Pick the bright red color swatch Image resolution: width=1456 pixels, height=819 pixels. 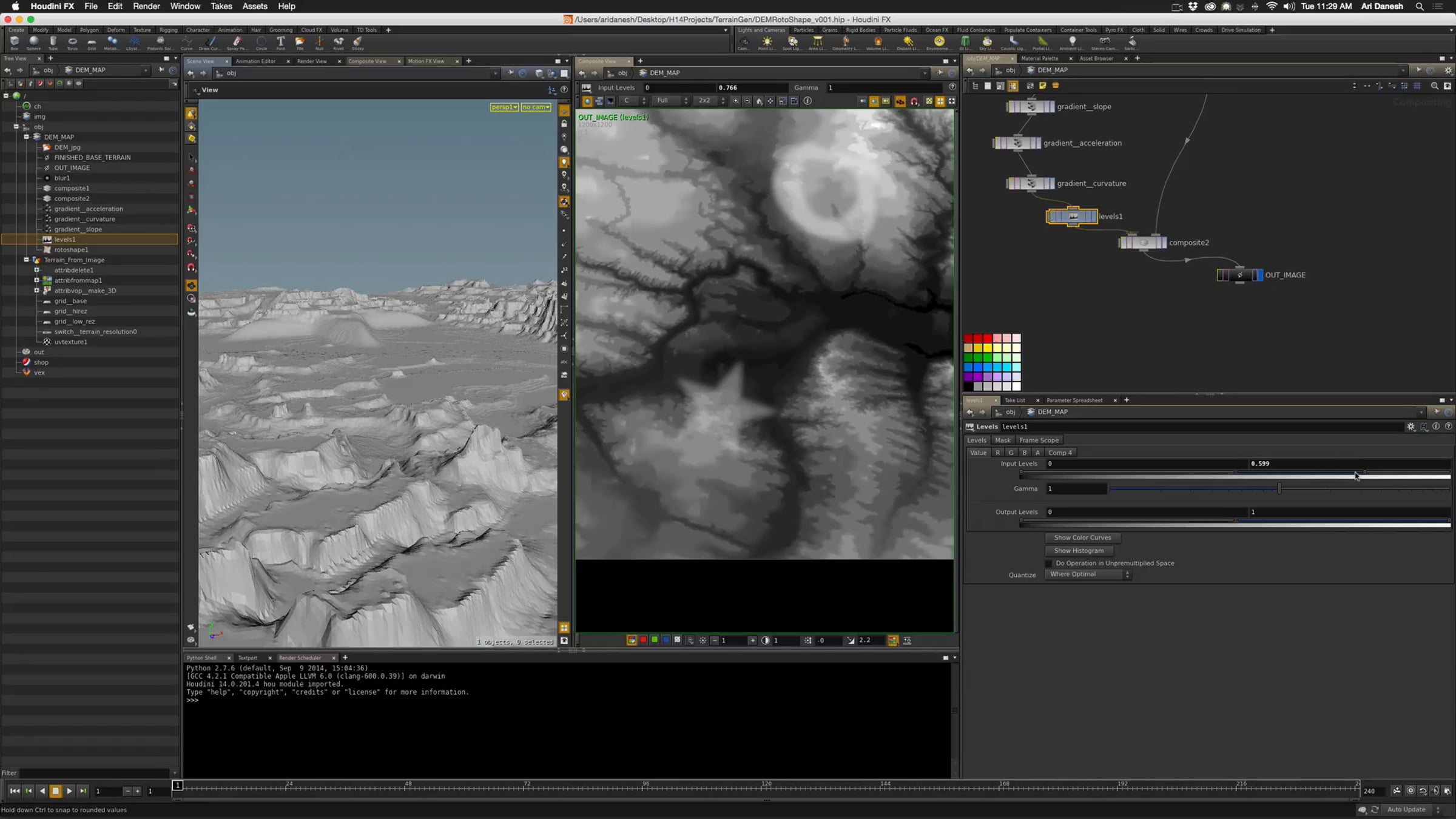point(988,339)
